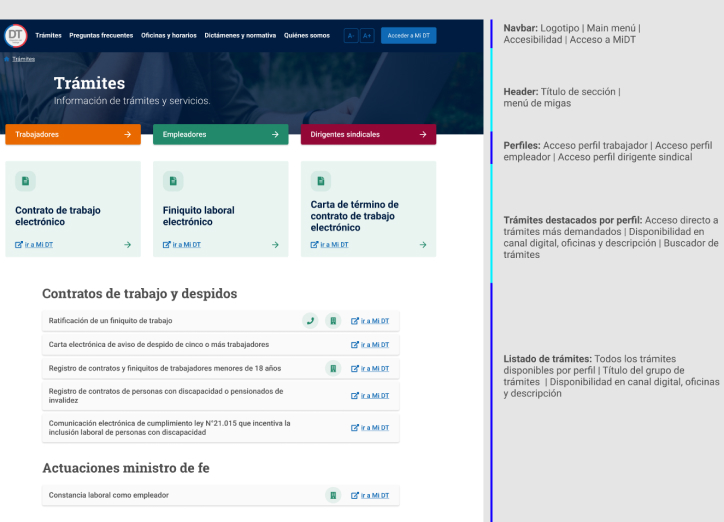Click green arrow on Carta de término card
The image size is (724, 522).
[423, 245]
